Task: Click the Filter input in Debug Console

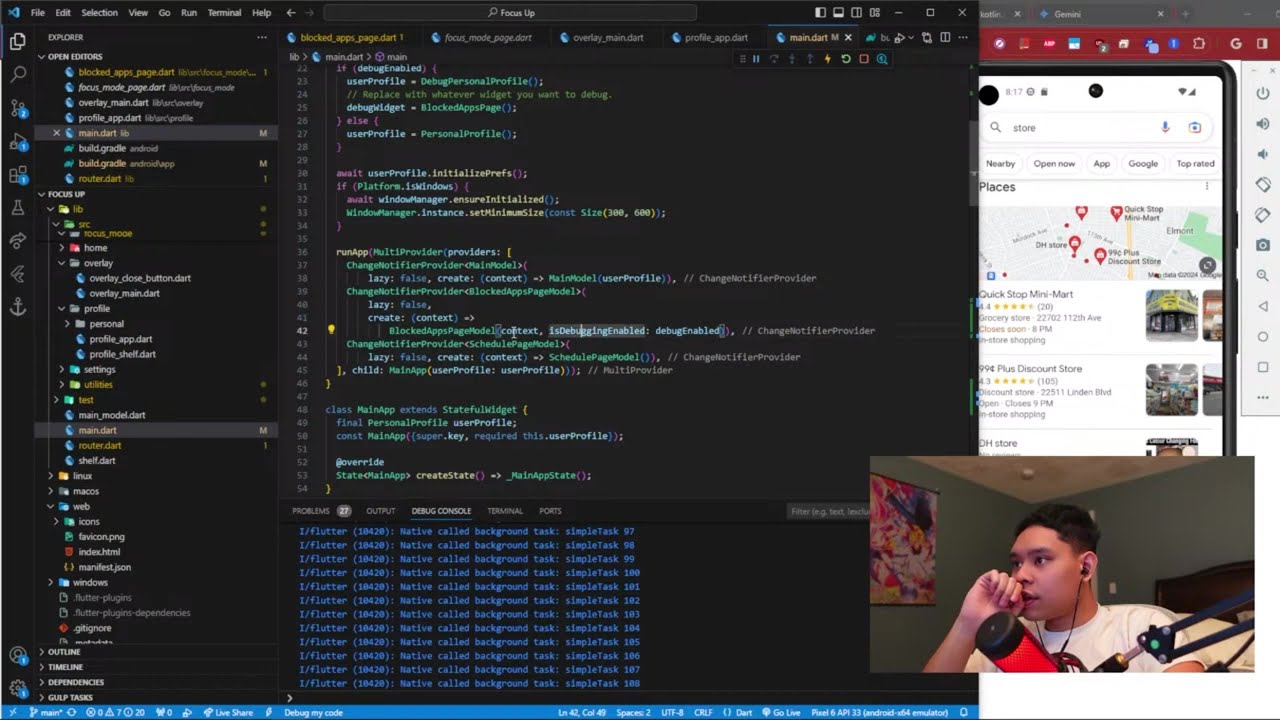Action: (828, 511)
